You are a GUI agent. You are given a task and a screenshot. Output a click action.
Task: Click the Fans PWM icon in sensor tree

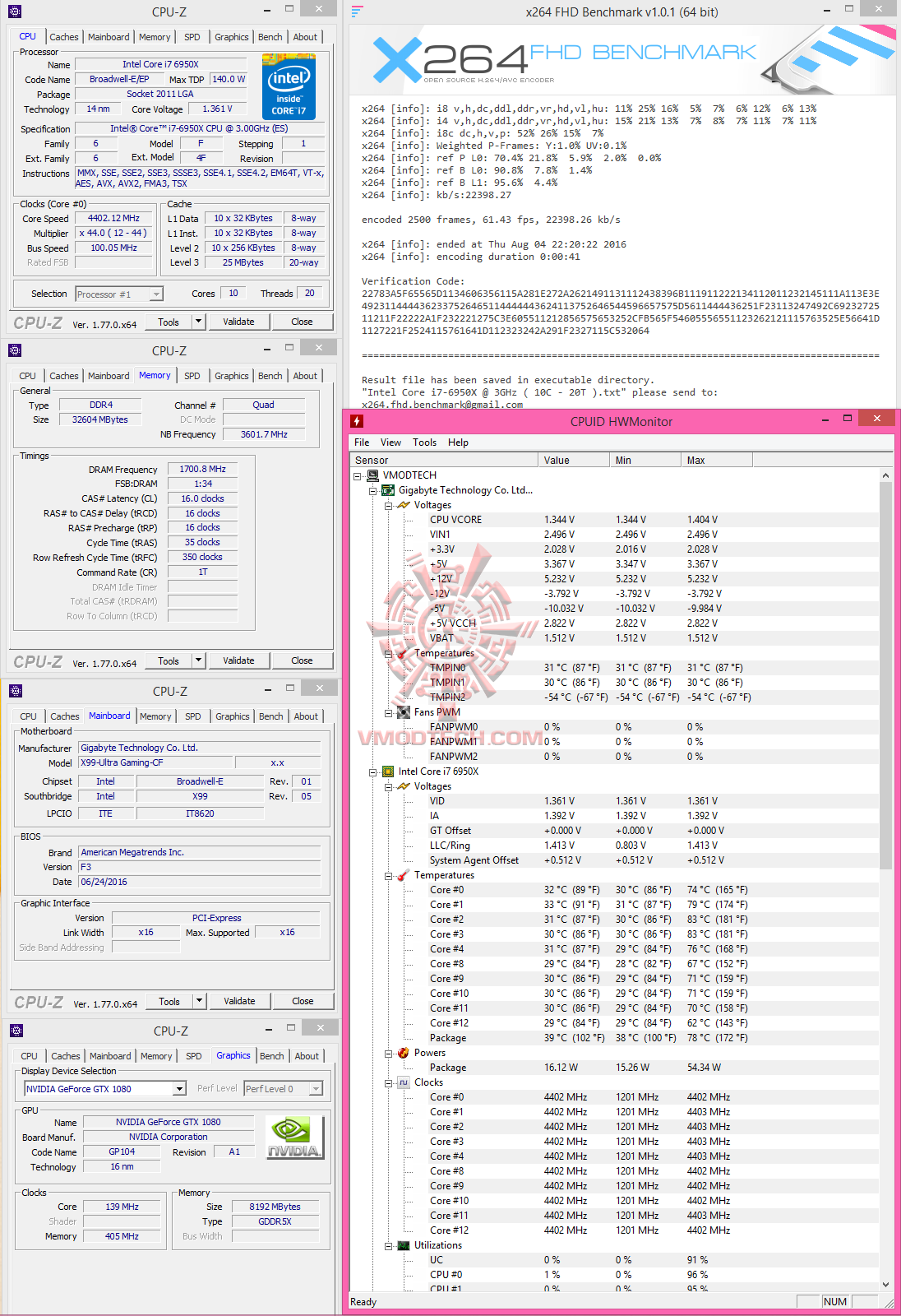[404, 712]
